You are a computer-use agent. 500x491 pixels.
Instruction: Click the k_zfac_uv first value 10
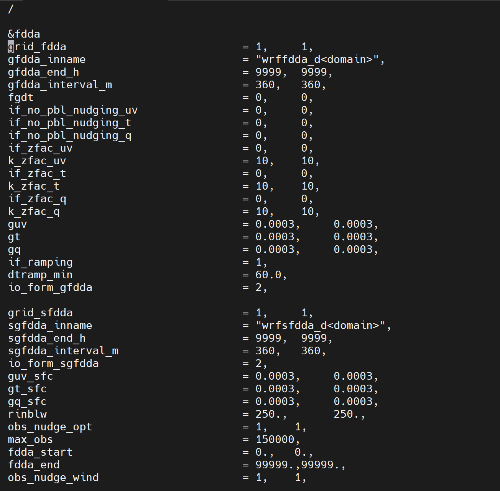point(262,161)
